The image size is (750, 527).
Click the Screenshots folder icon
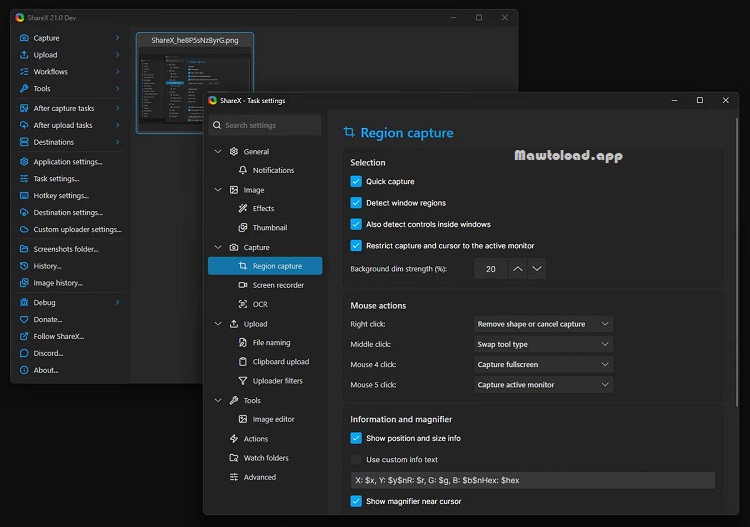click(24, 249)
